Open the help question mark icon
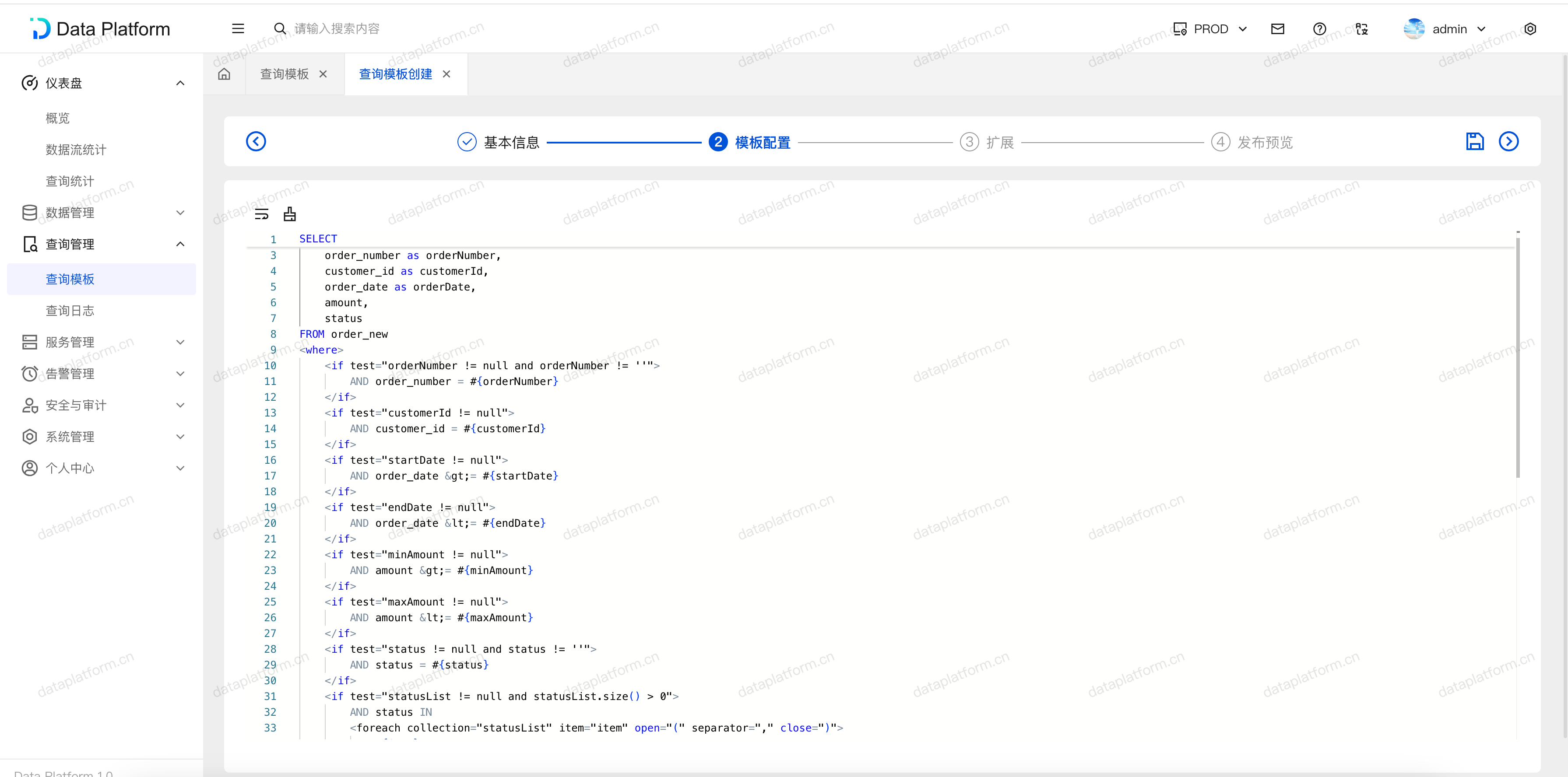This screenshot has height=777, width=1568. [1319, 29]
